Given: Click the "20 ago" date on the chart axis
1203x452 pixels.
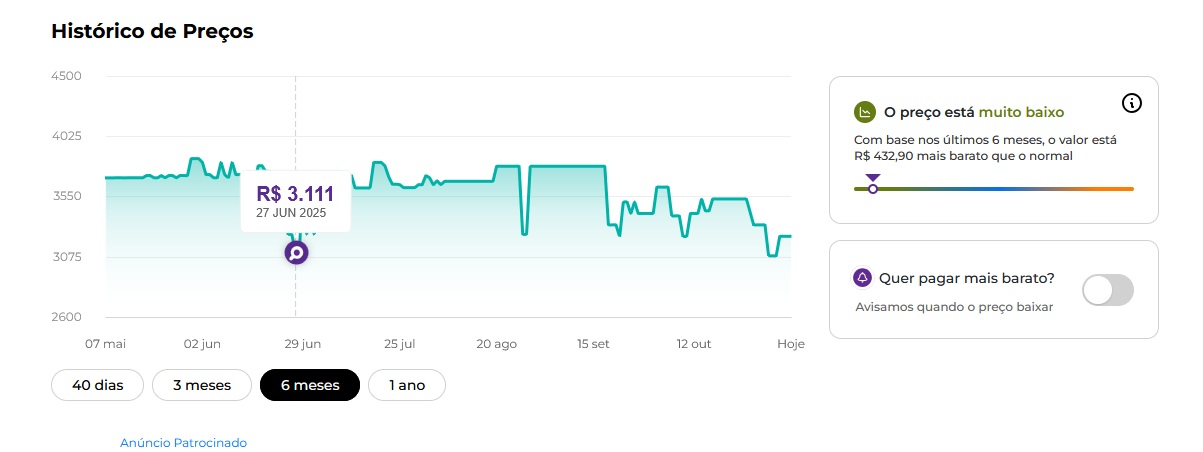Looking at the screenshot, I should (x=496, y=344).
